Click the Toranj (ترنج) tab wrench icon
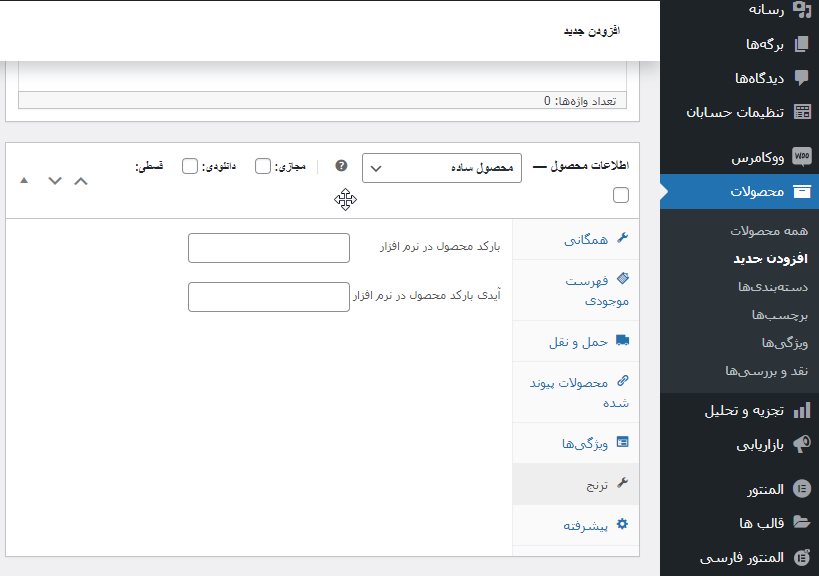 coord(623,483)
